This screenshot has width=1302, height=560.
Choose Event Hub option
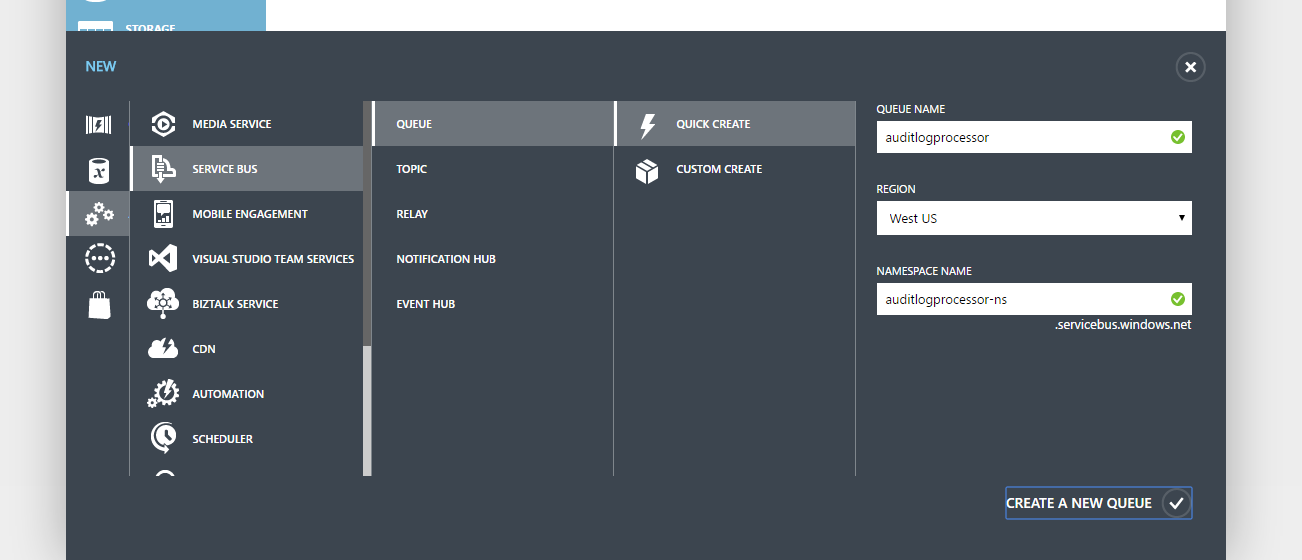point(492,304)
